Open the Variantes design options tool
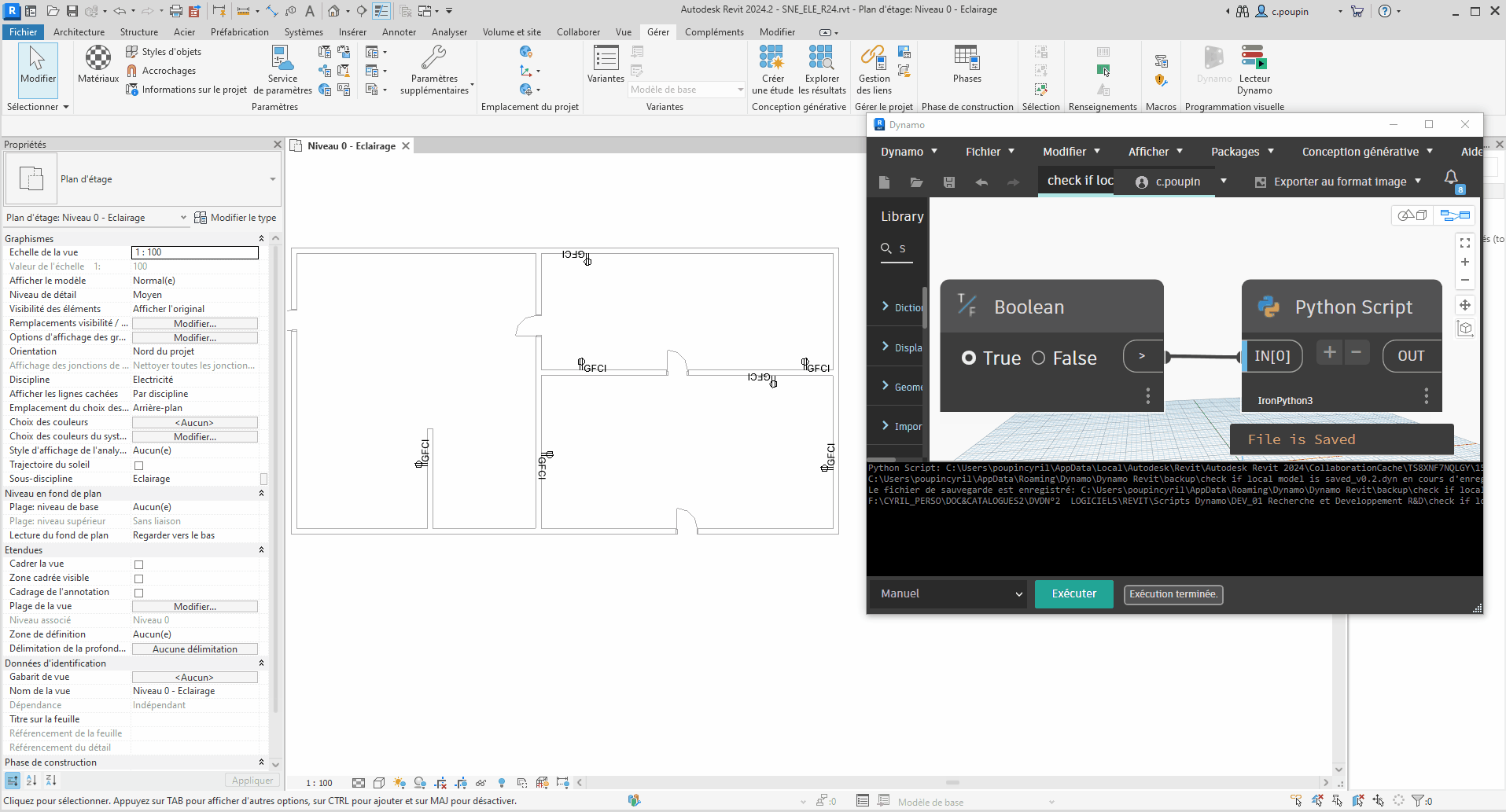 click(x=606, y=64)
